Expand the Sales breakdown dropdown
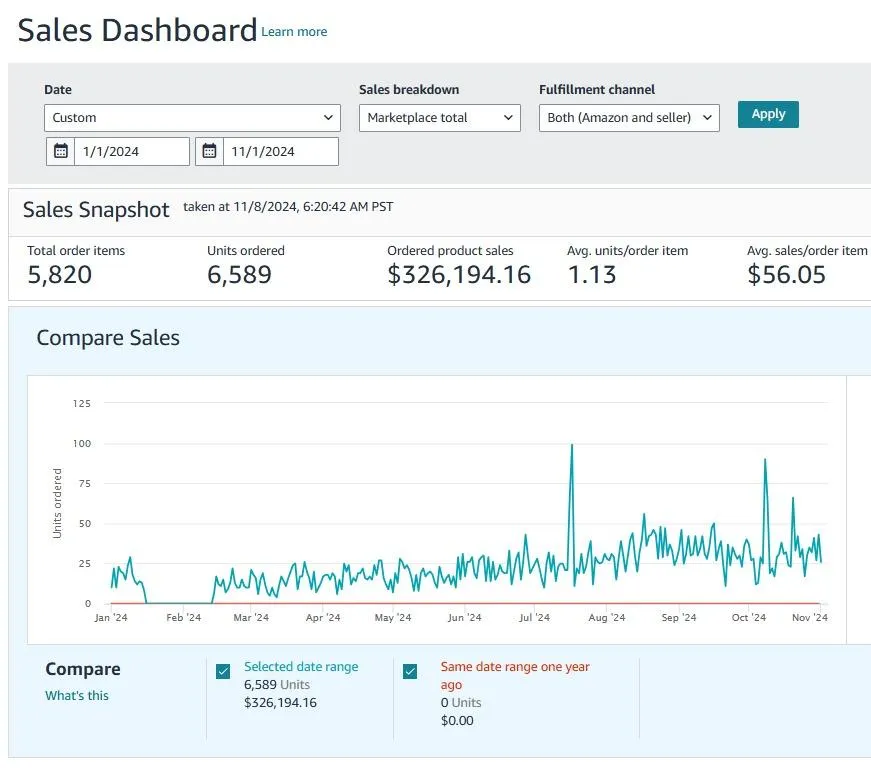Screen dimensions: 871x769 [439, 118]
